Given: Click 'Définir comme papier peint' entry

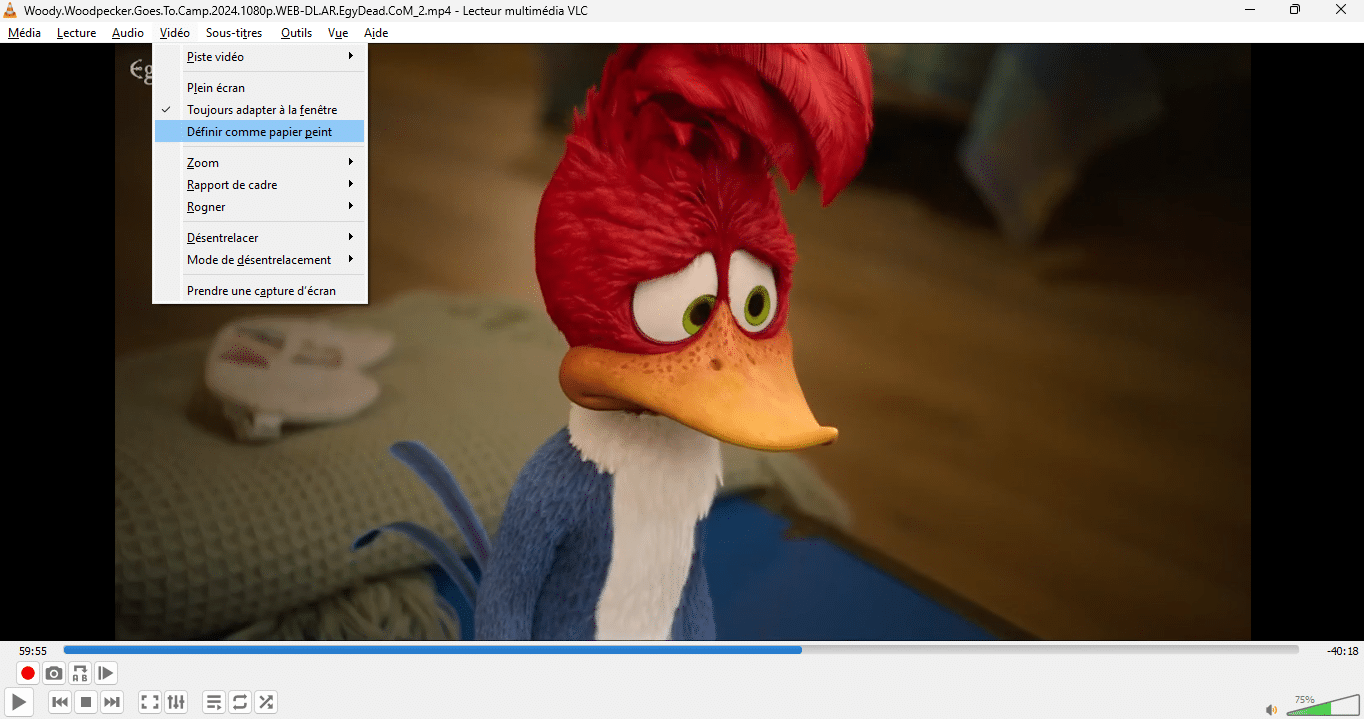Looking at the screenshot, I should pos(259,132).
